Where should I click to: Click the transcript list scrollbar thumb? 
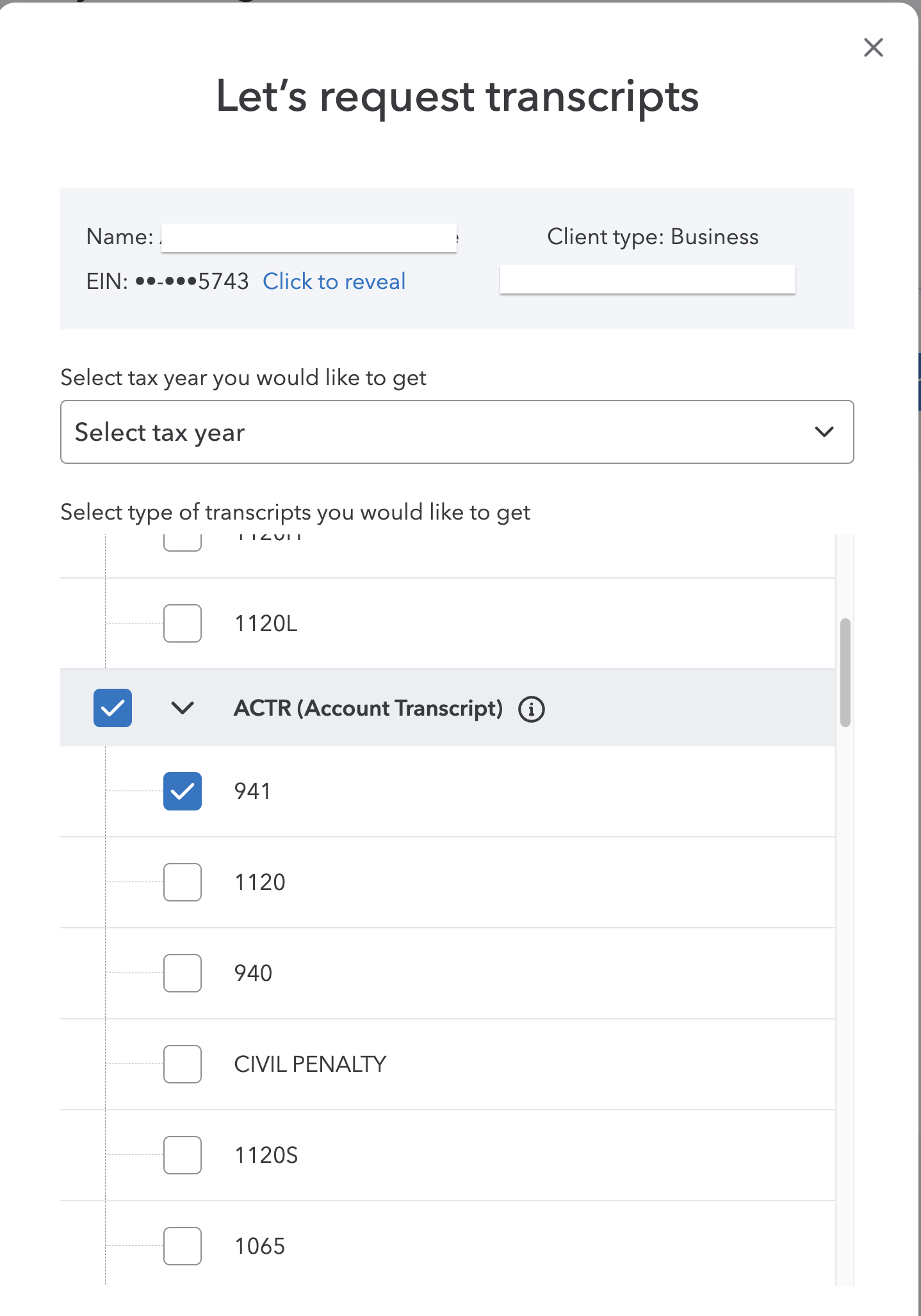click(x=845, y=672)
